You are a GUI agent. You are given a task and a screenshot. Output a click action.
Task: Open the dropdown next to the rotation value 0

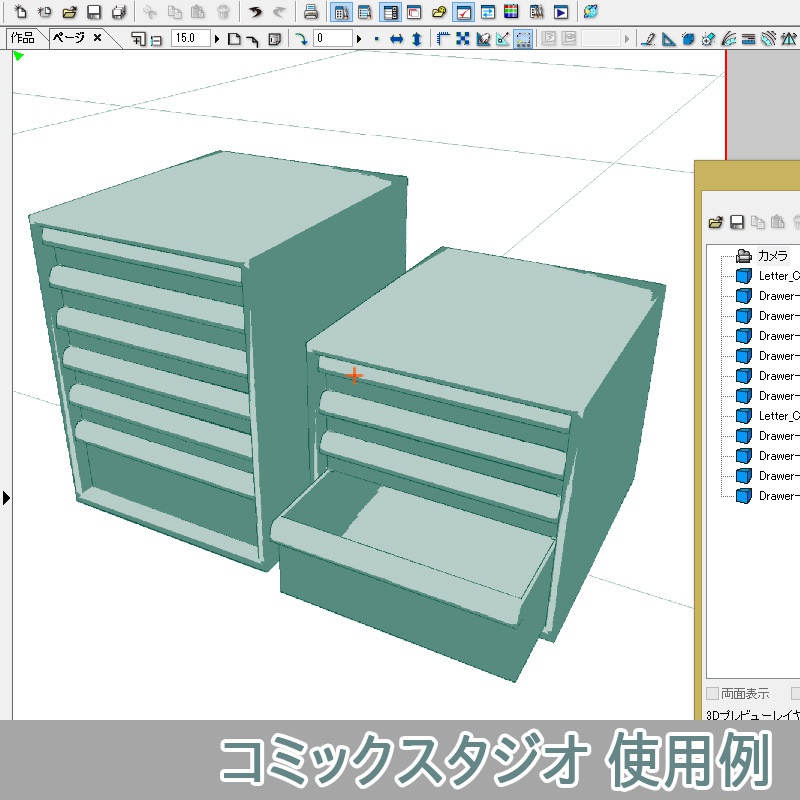360,40
